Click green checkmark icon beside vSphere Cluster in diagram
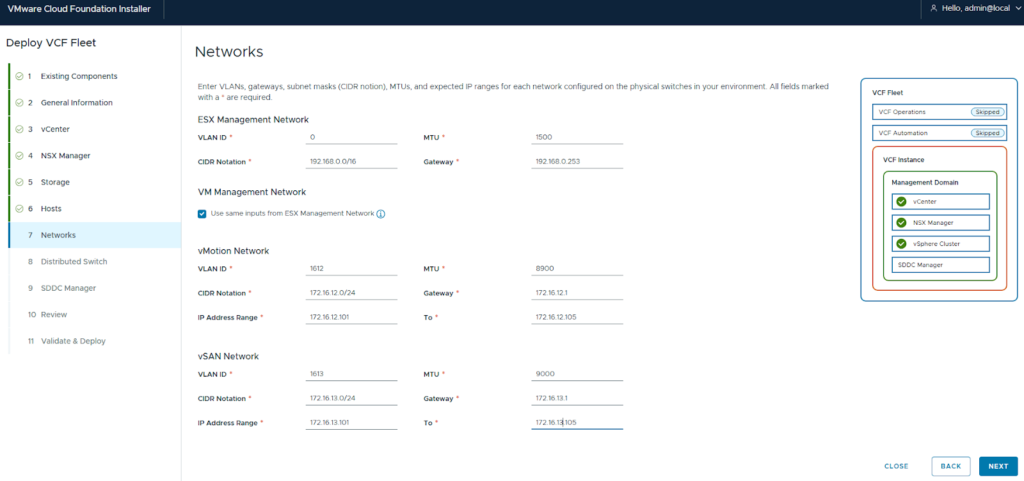Viewport: 1024px width, 481px height. click(x=902, y=244)
